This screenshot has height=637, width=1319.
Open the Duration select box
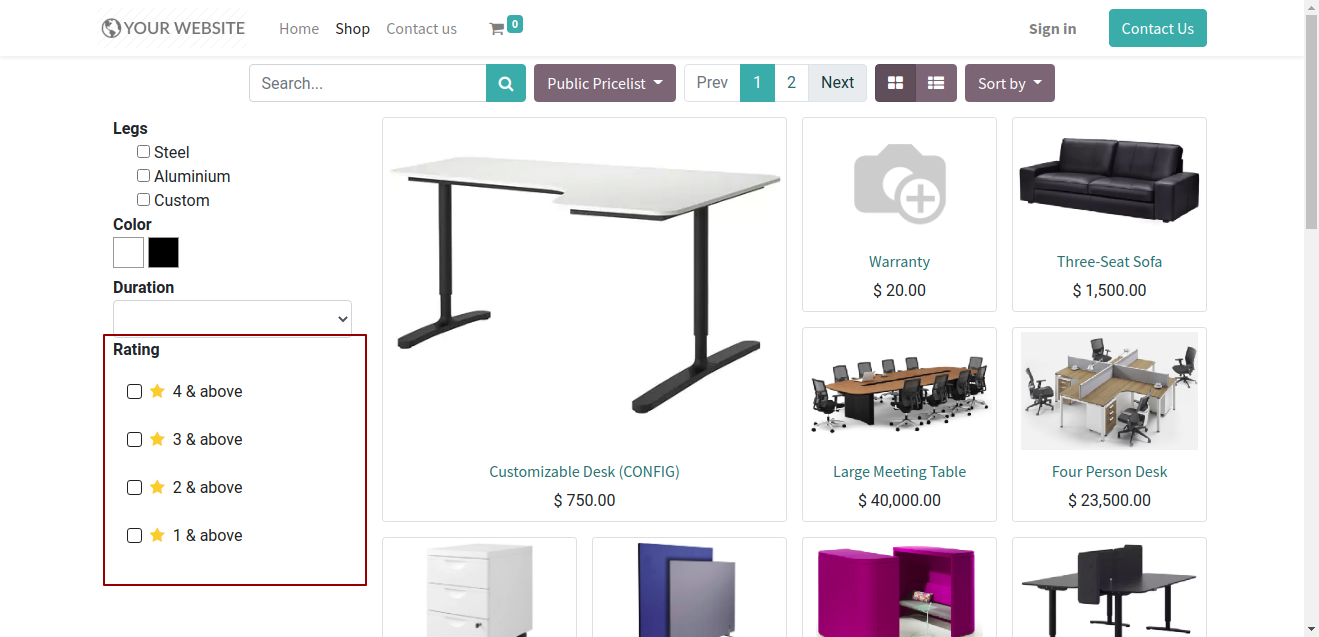point(232,318)
